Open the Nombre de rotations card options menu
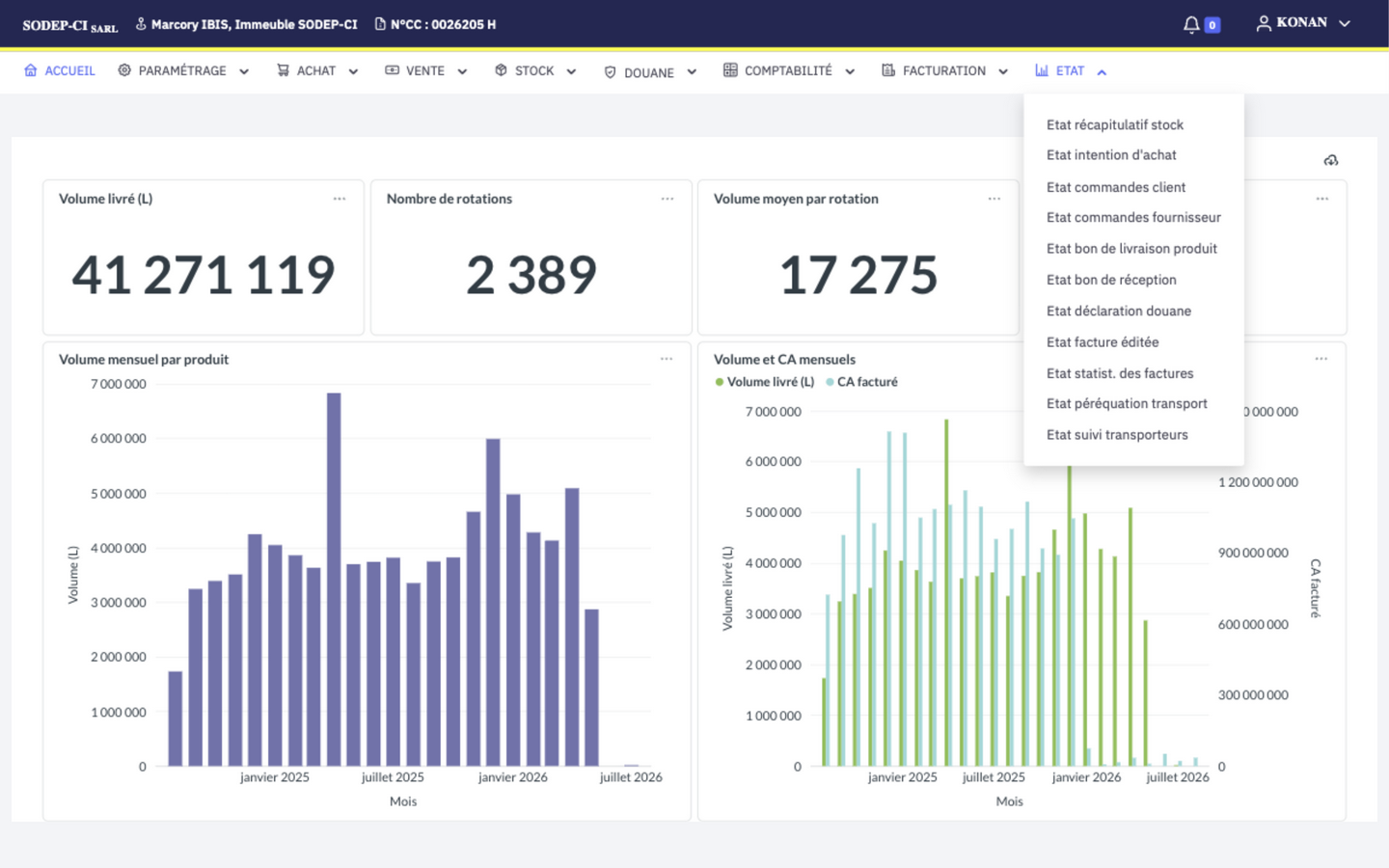 (x=667, y=199)
